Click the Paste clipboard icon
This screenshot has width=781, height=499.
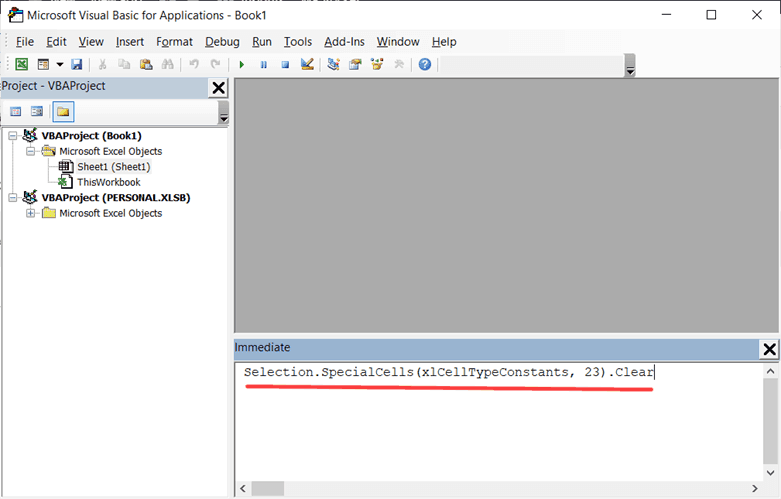pos(146,64)
